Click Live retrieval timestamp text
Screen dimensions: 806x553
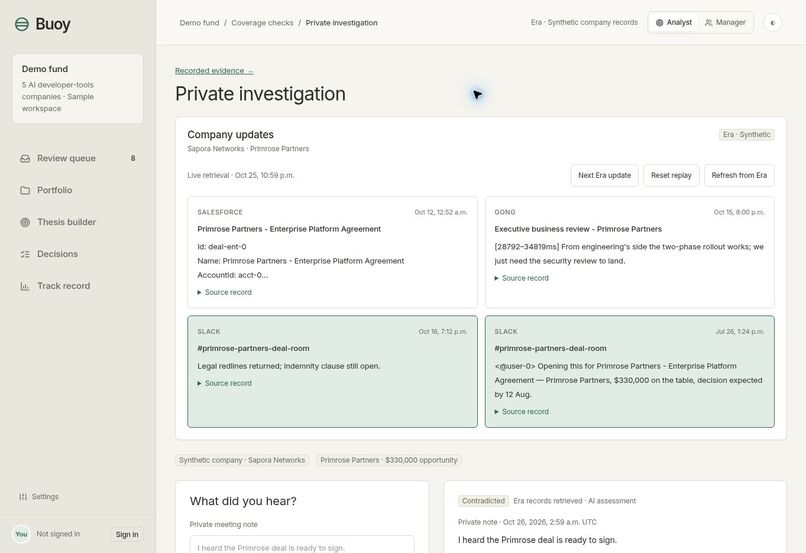[x=241, y=175]
